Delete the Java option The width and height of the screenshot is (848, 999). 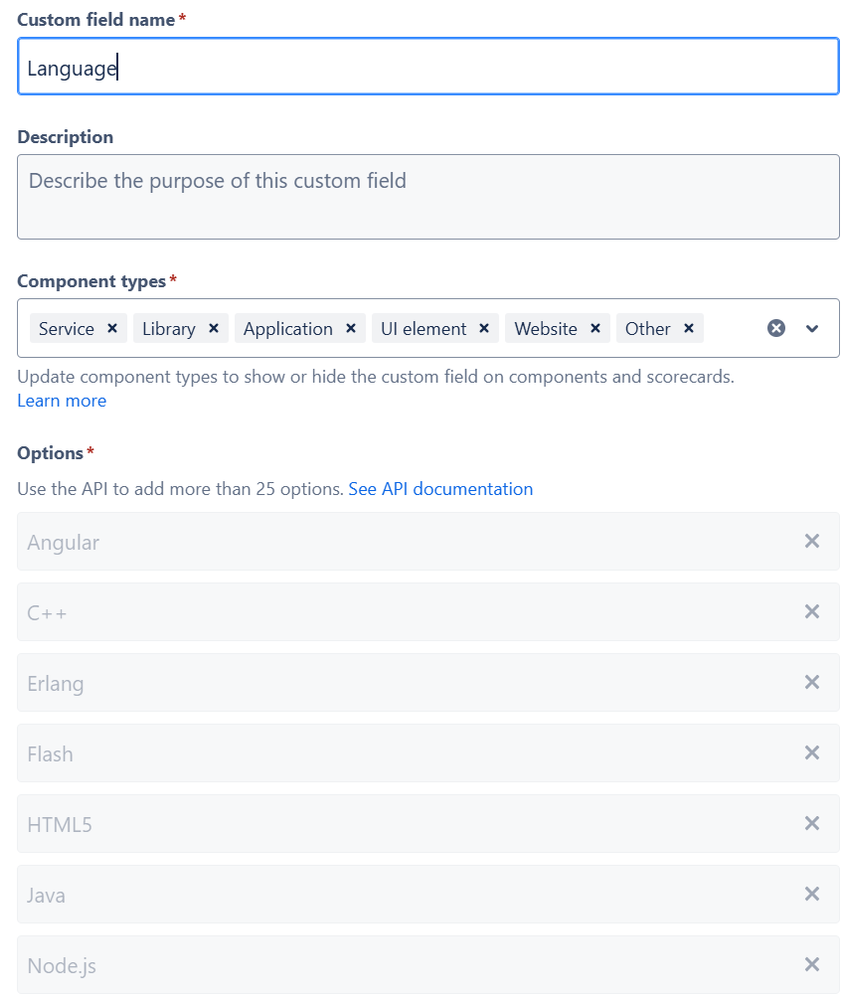pyautogui.click(x=812, y=894)
